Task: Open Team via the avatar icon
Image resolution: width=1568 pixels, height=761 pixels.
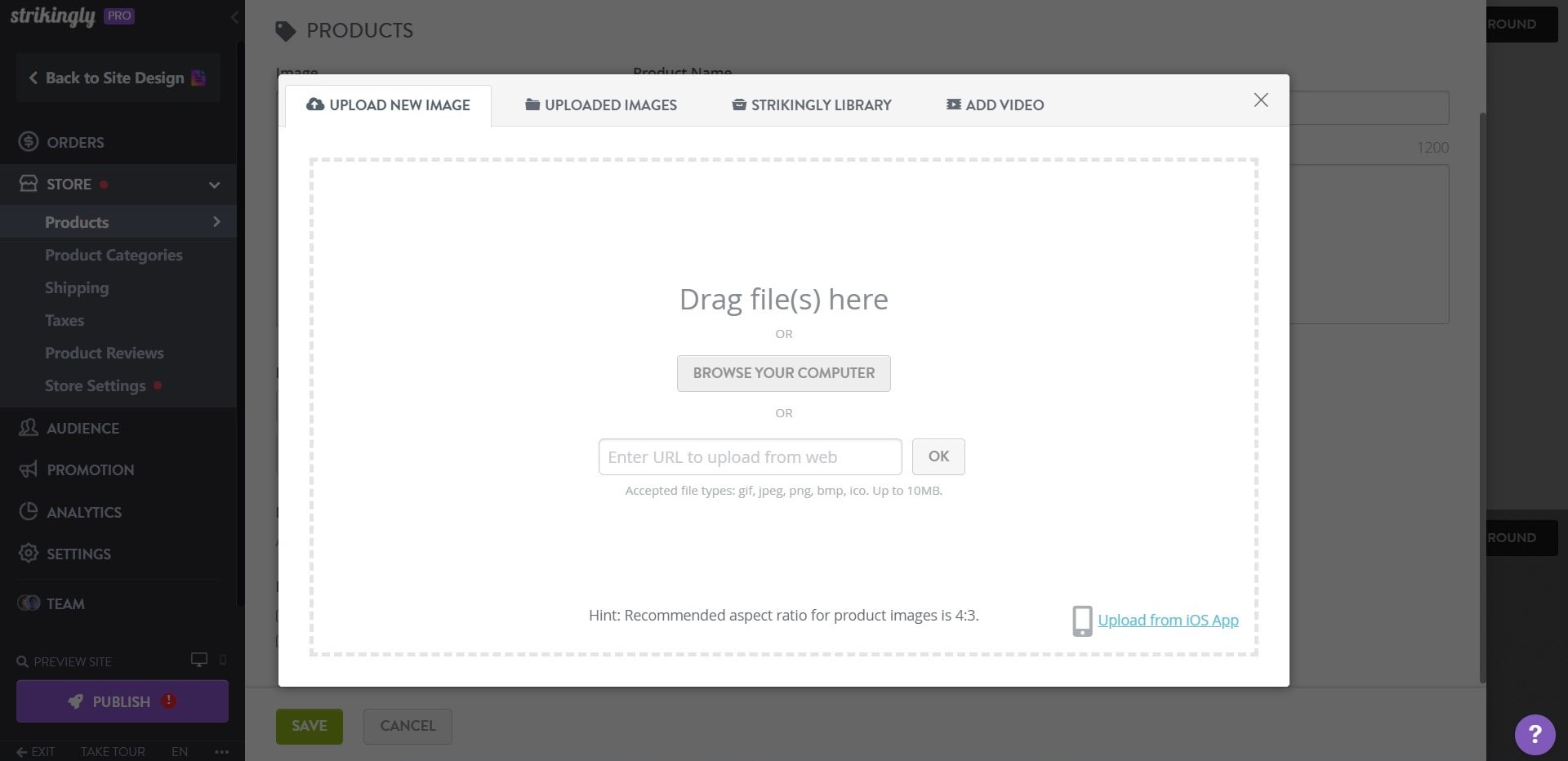Action: tap(29, 603)
